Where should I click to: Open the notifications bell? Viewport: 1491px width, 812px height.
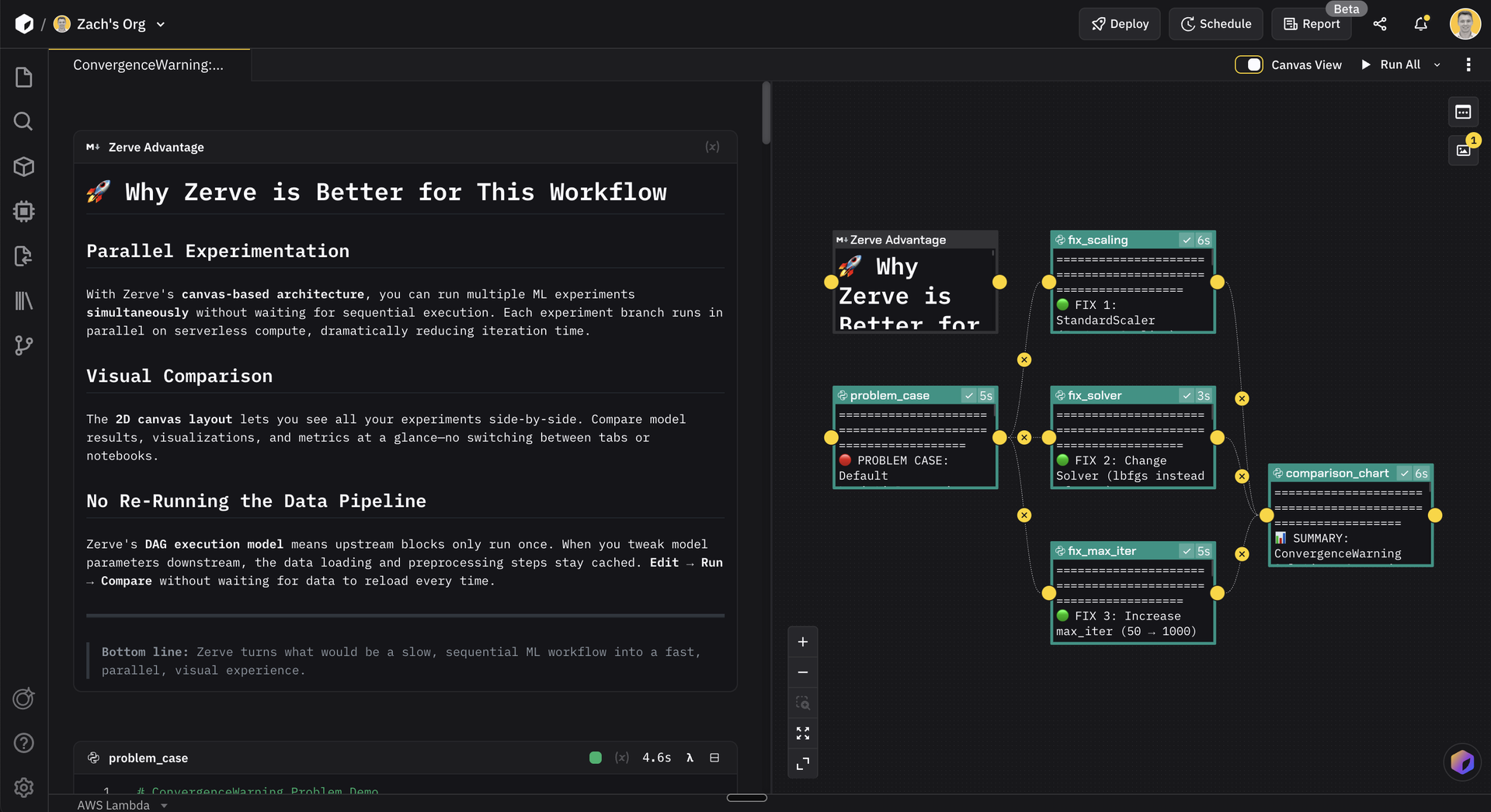[1420, 24]
